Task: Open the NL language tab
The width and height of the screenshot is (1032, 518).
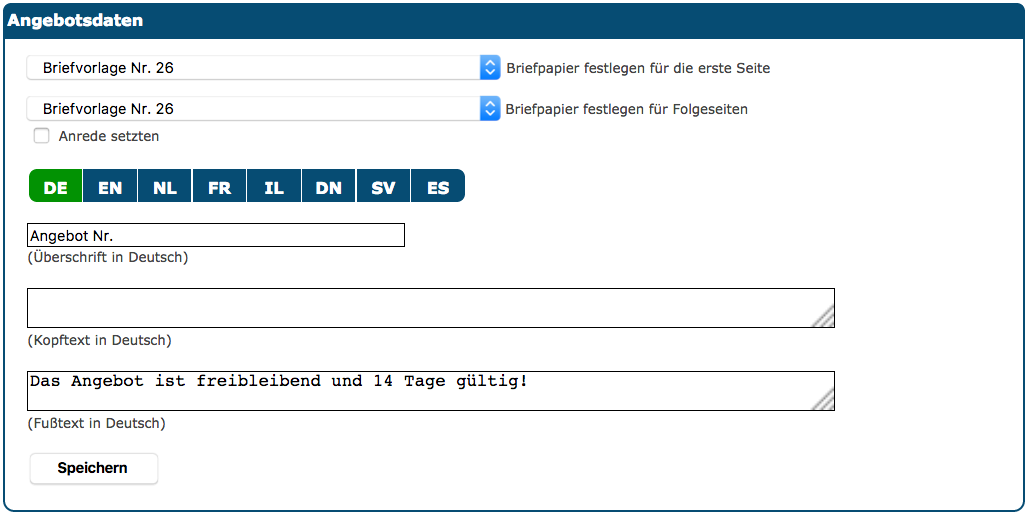Action: click(x=165, y=187)
